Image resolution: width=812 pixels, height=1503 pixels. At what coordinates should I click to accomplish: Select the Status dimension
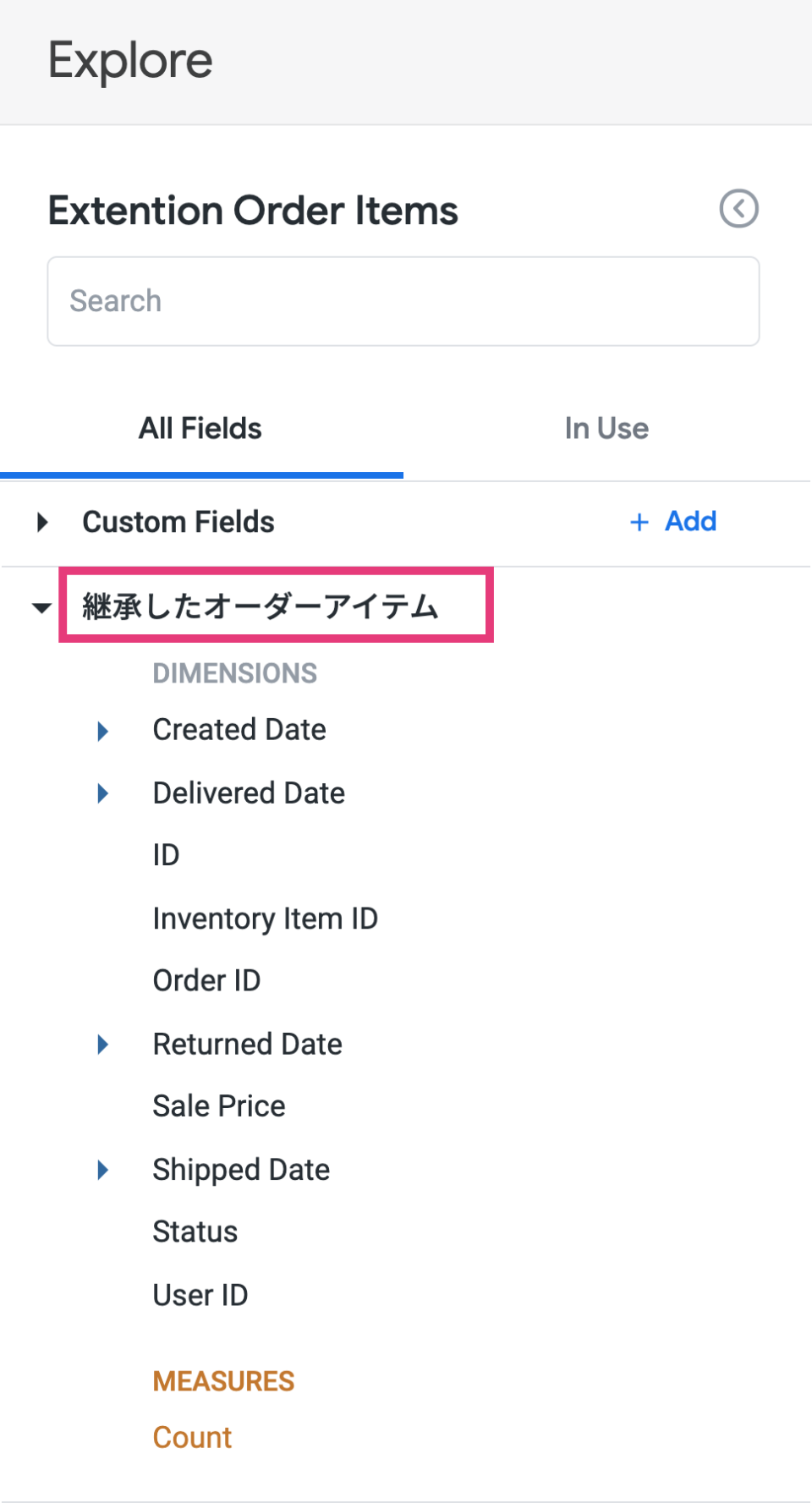point(195,1231)
